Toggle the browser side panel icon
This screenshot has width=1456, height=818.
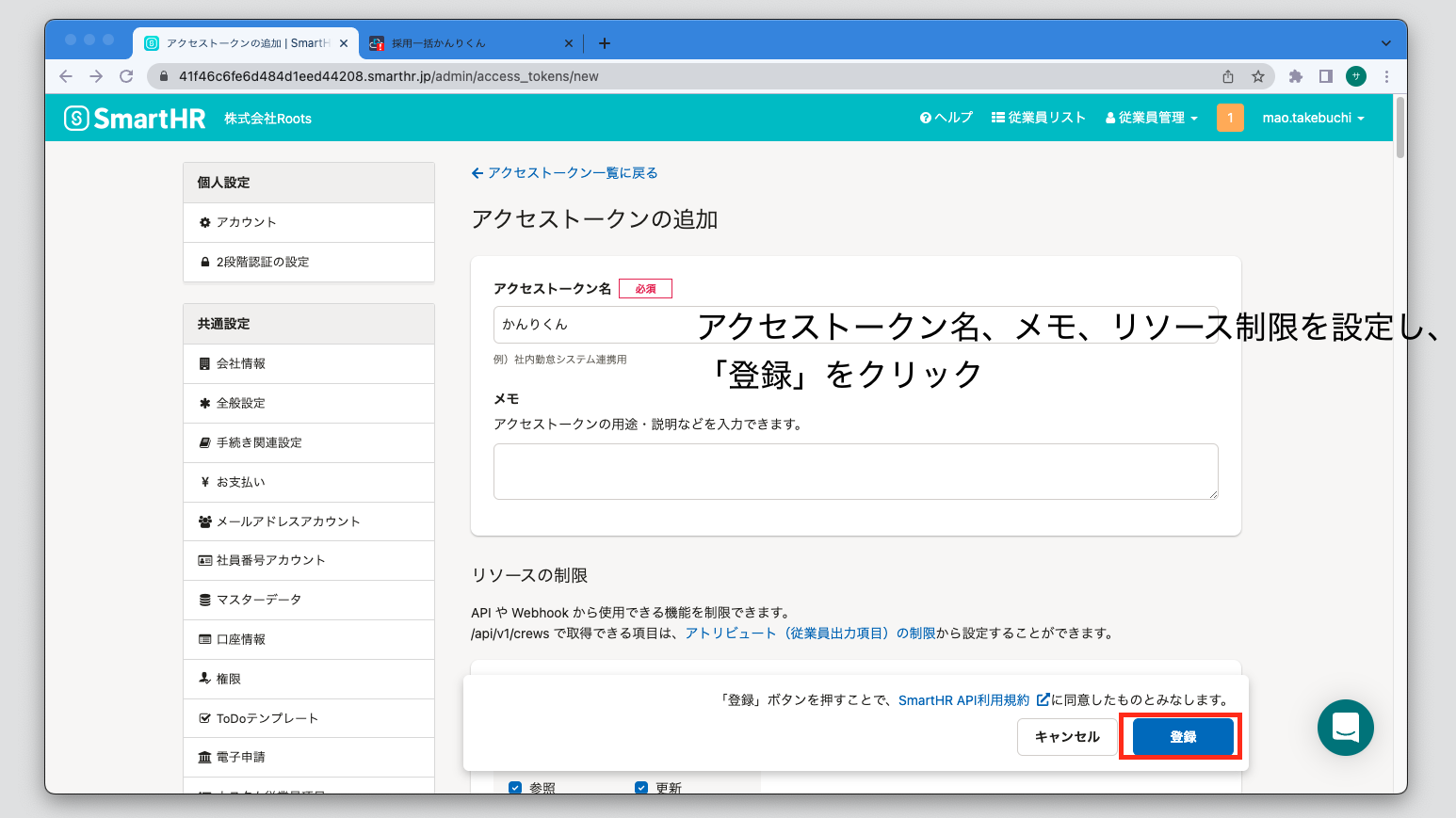(1326, 76)
